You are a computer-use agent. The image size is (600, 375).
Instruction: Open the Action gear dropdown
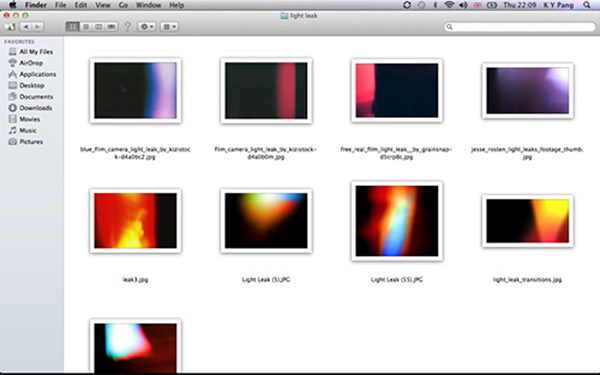coord(147,27)
